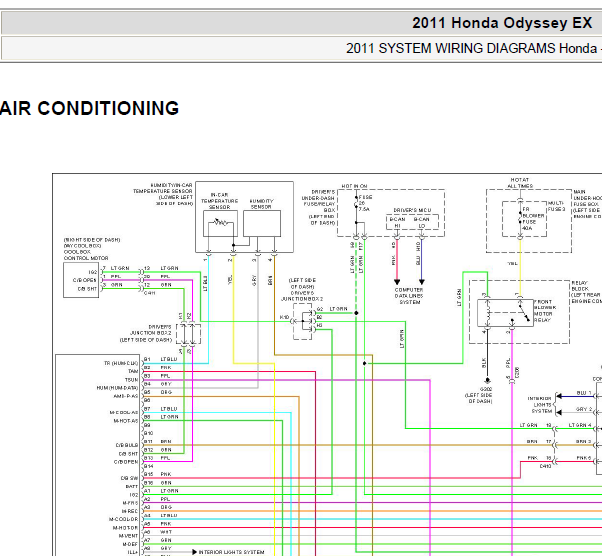
Task: Click the 'TR (HUM CLK)' pin label
Action: point(121,363)
